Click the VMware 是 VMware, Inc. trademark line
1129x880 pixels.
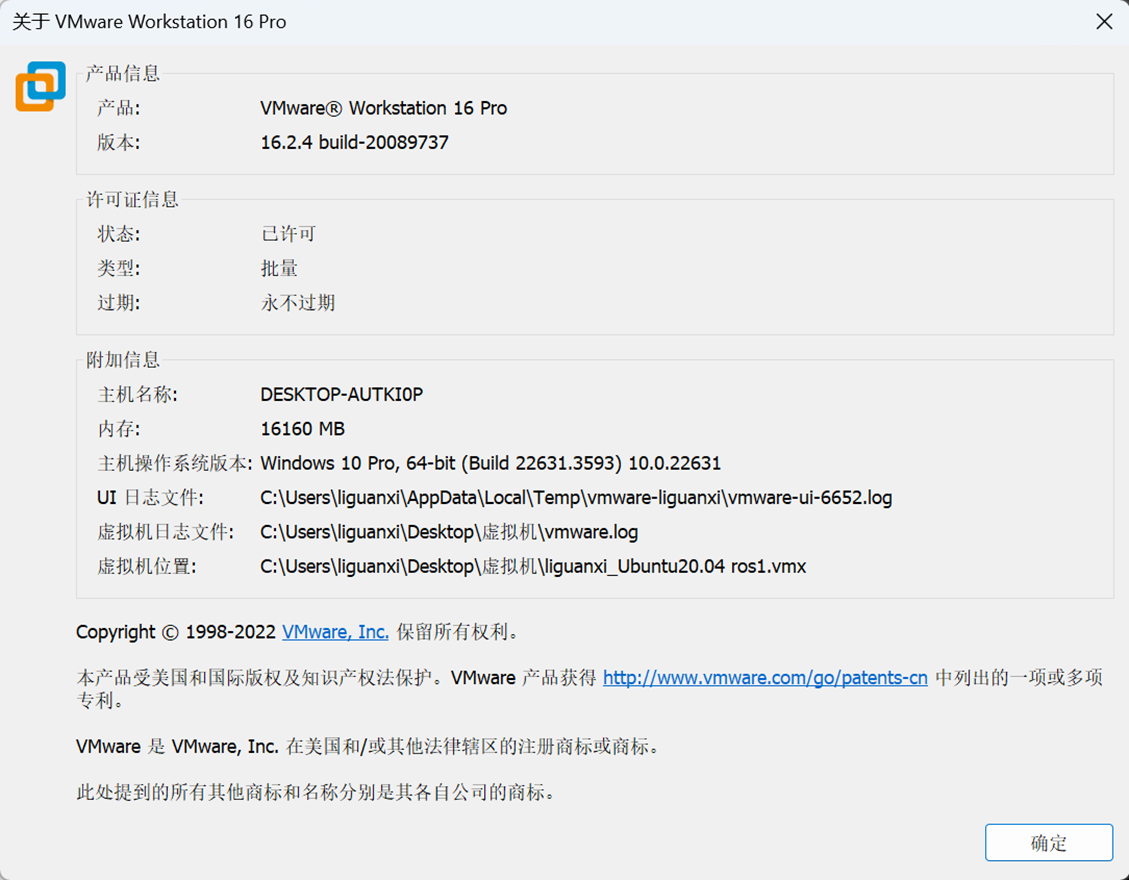coord(368,746)
